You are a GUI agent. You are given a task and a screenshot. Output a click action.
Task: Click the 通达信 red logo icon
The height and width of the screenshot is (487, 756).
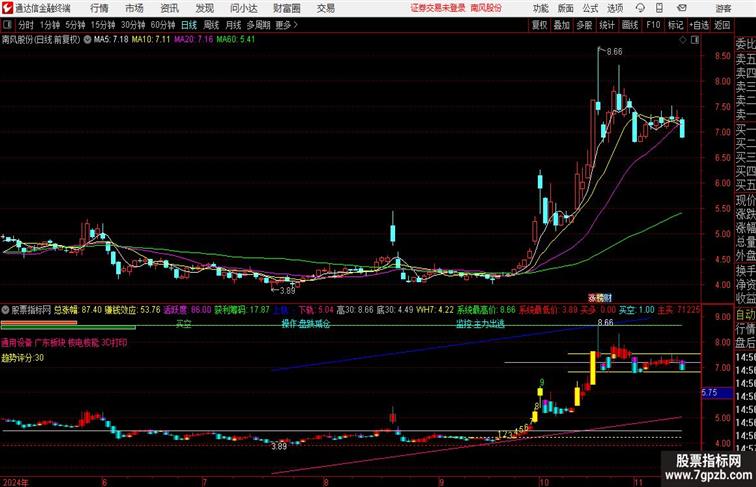pyautogui.click(x=7, y=8)
